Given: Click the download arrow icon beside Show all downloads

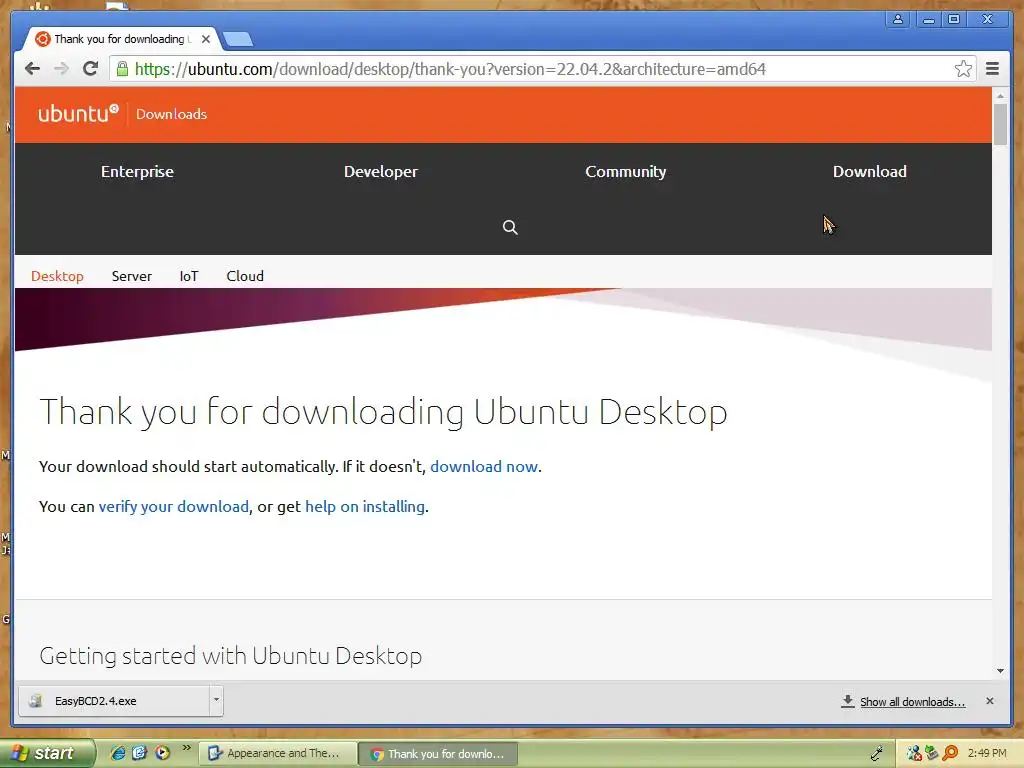Looking at the screenshot, I should [848, 701].
